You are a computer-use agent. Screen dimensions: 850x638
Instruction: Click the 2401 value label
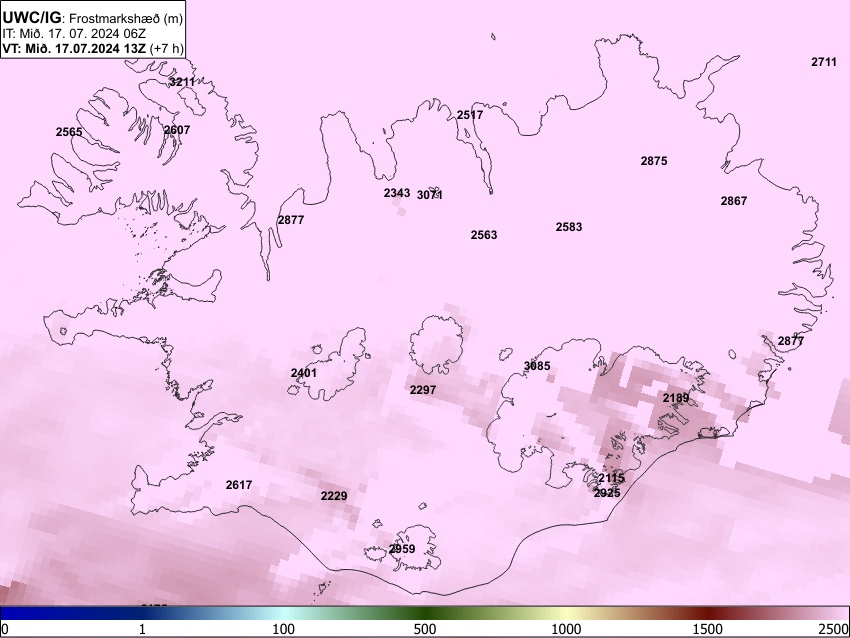click(304, 373)
